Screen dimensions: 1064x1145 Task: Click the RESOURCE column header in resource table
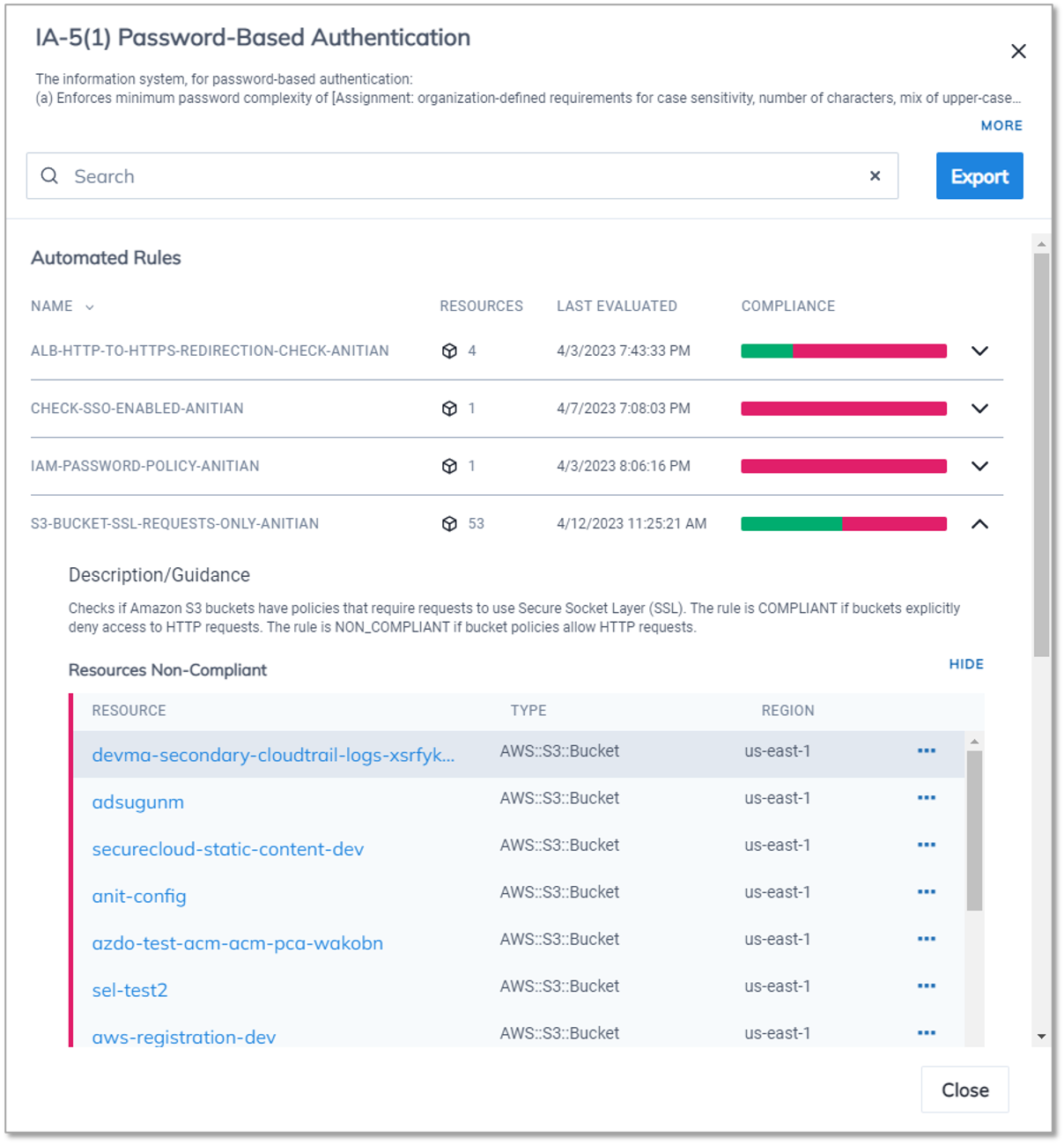click(x=129, y=711)
